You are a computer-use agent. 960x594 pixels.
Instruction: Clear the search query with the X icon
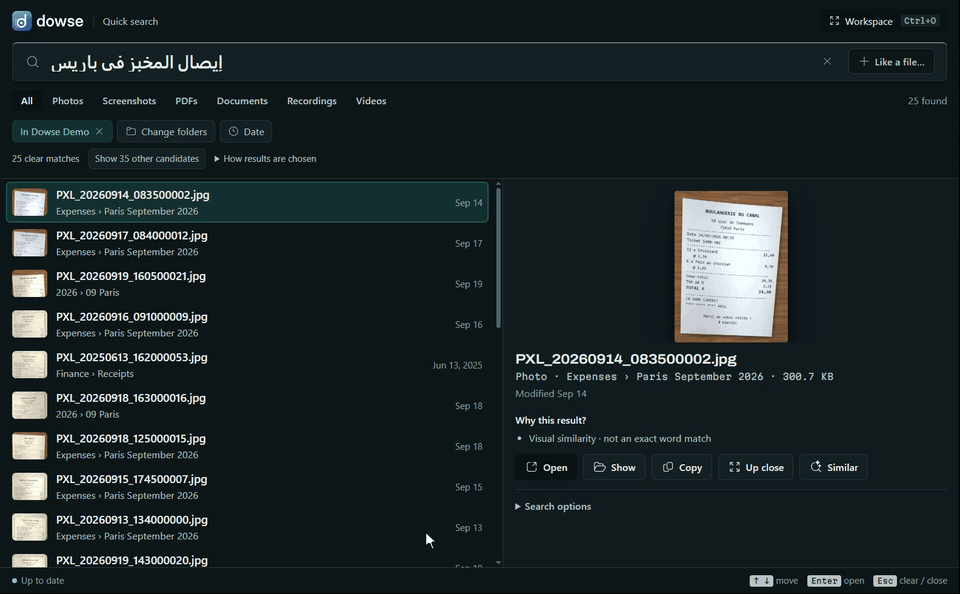tap(827, 61)
